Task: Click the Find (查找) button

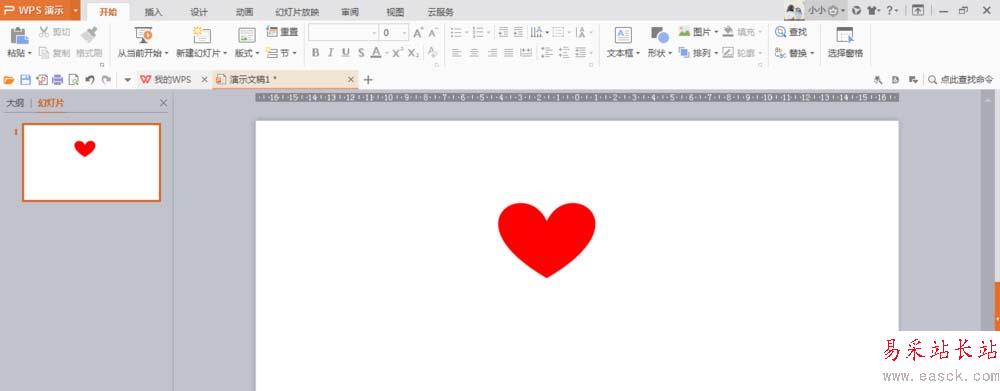Action: coord(791,32)
